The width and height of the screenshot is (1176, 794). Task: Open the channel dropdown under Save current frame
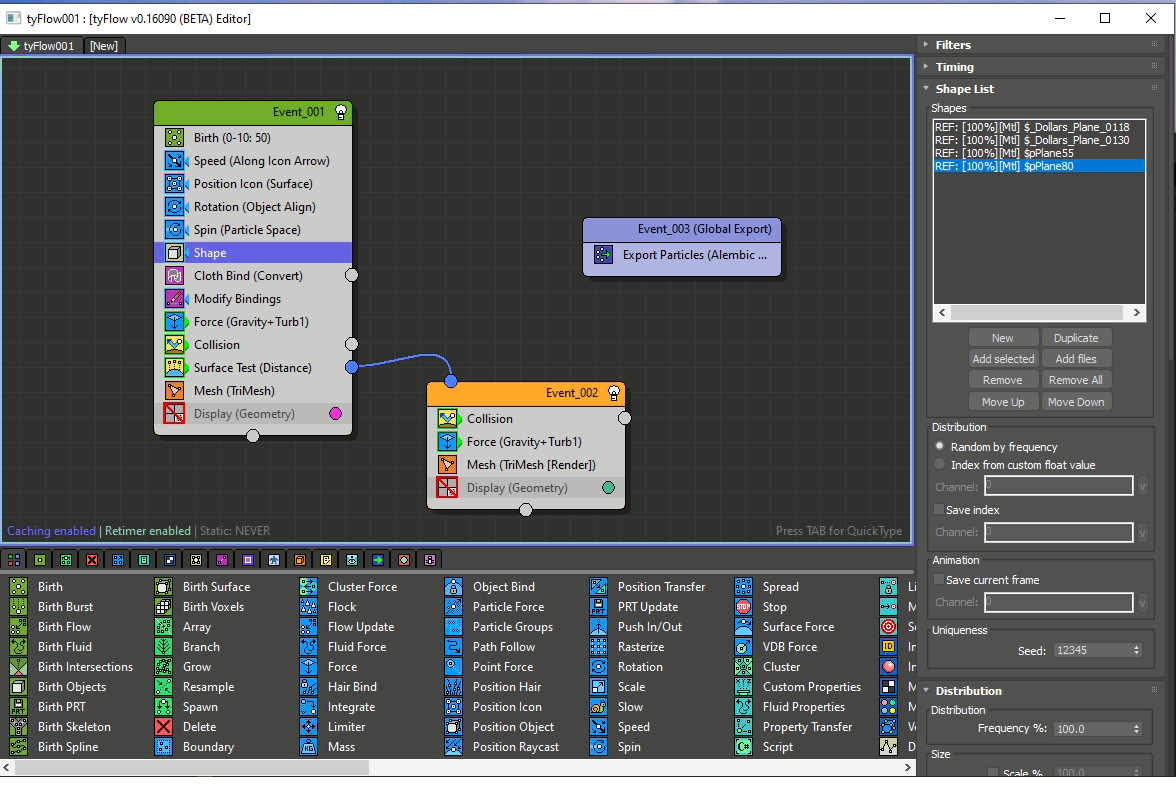(1142, 602)
